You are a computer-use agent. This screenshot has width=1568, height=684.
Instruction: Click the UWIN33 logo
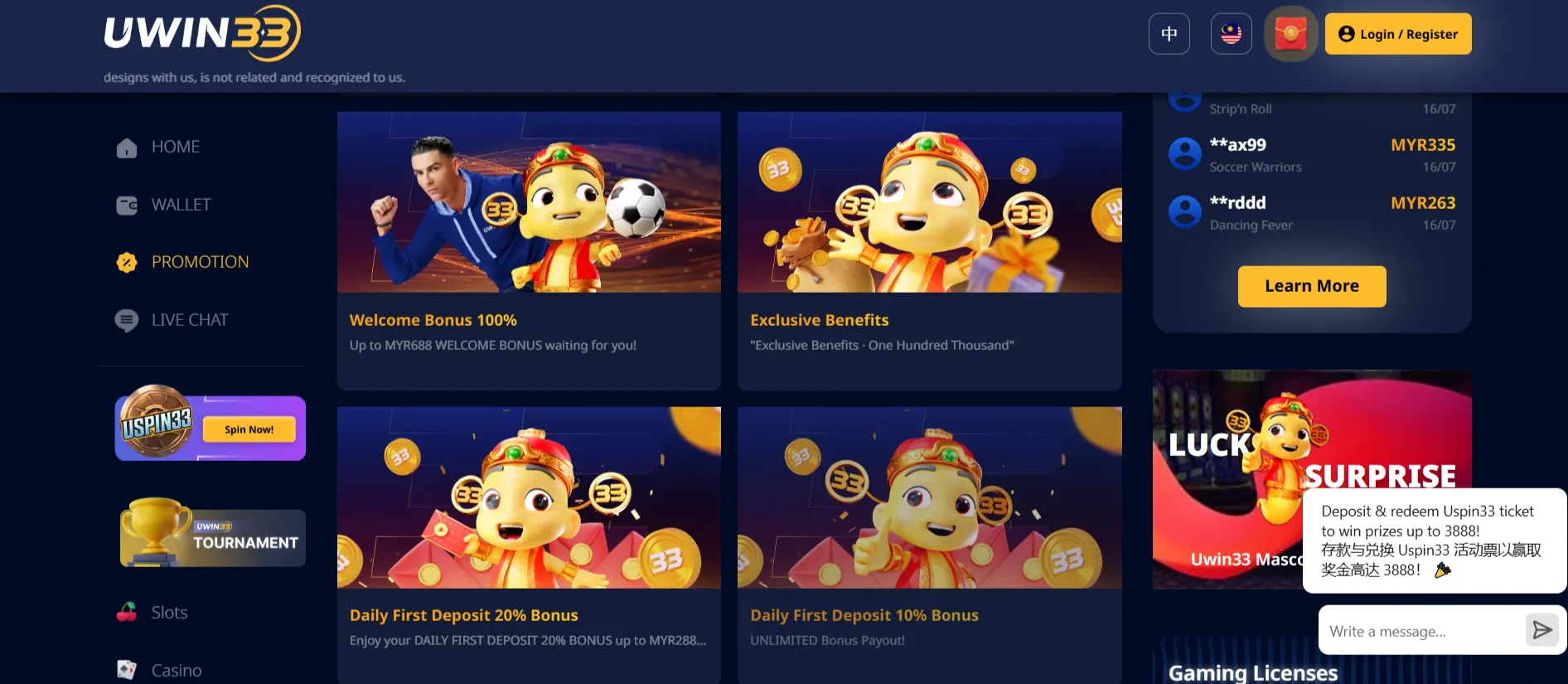pyautogui.click(x=202, y=33)
